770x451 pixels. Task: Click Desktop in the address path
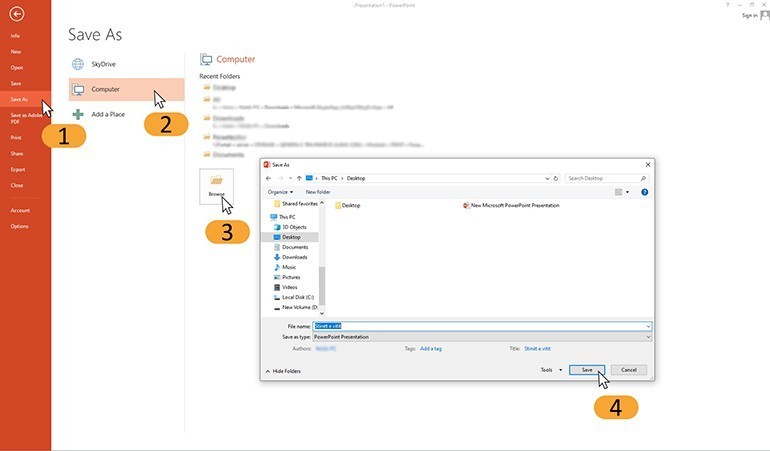[356, 178]
